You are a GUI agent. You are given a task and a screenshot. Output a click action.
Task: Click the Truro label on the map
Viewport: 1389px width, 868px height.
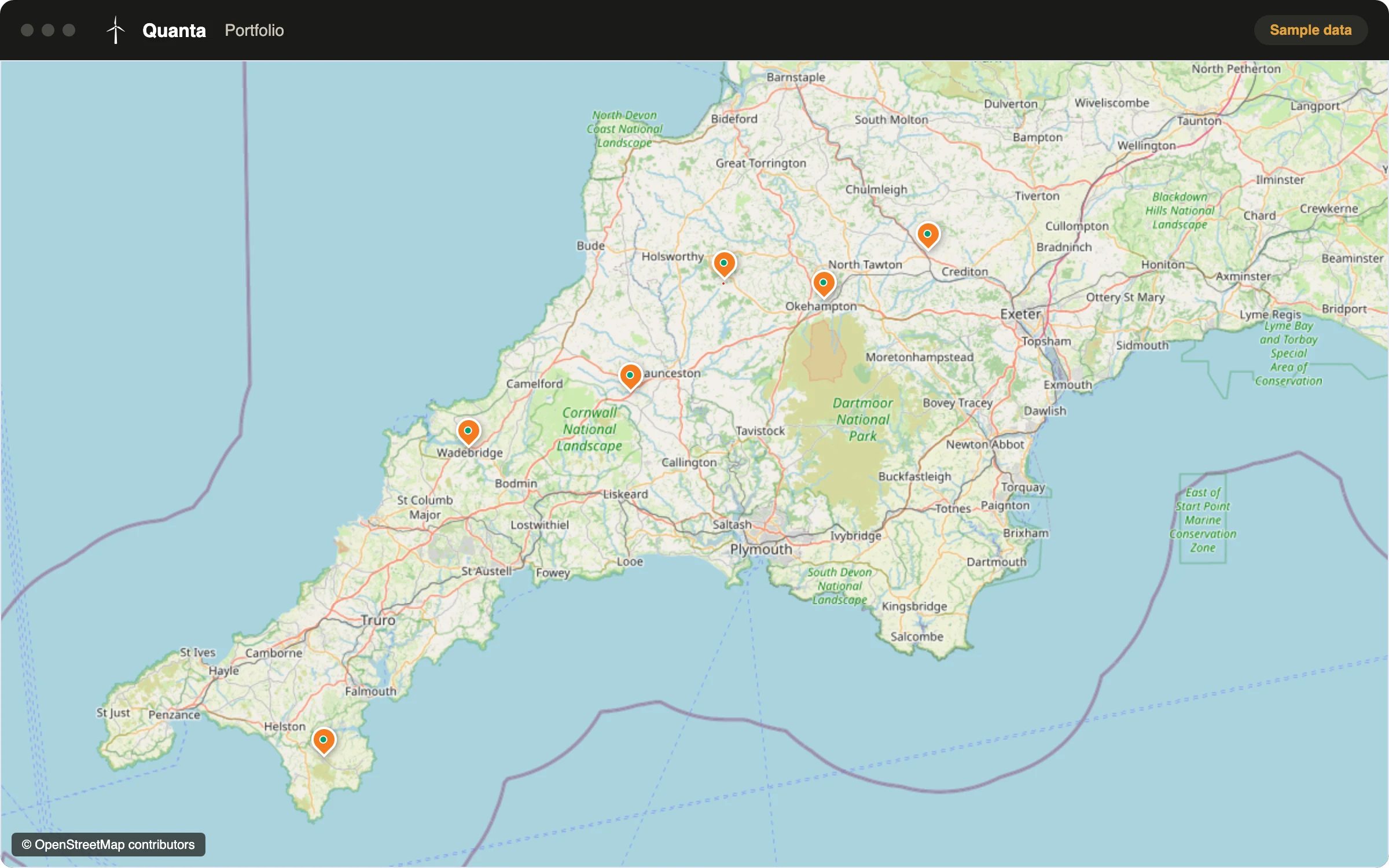point(378,620)
